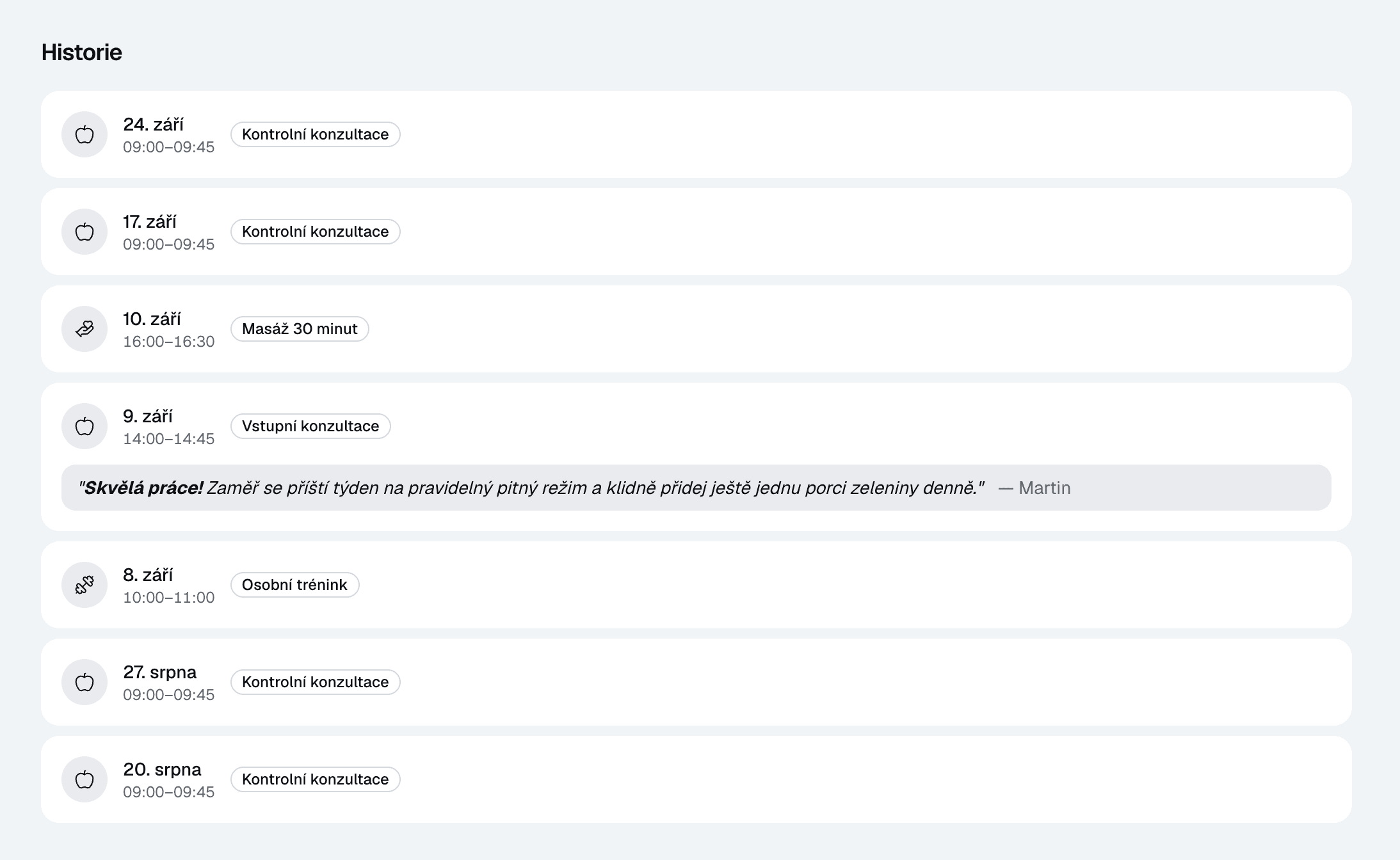Click the Osobní trénink tag
1400x860 pixels.
(x=294, y=585)
